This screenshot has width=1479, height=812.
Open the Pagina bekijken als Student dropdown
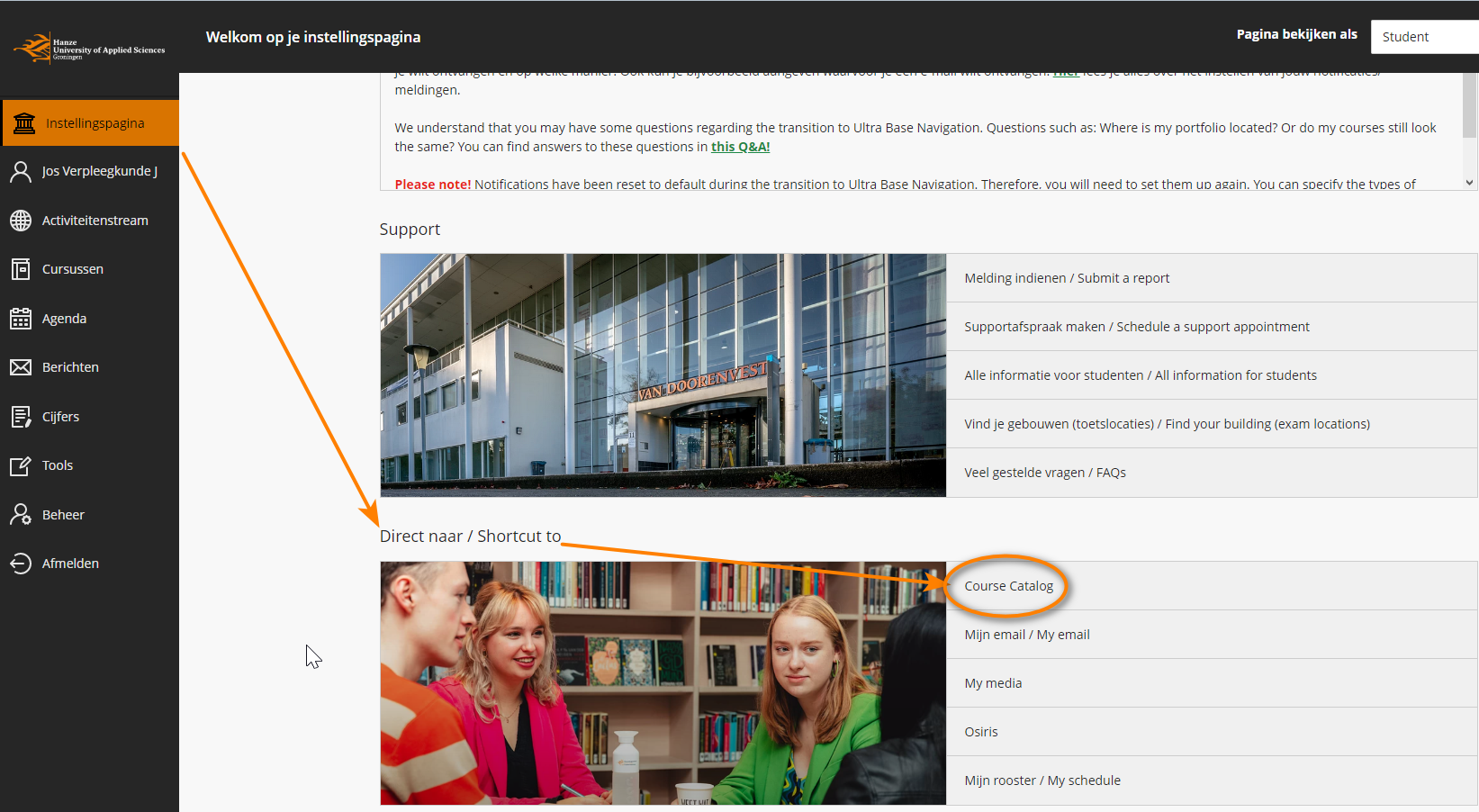(x=1424, y=37)
